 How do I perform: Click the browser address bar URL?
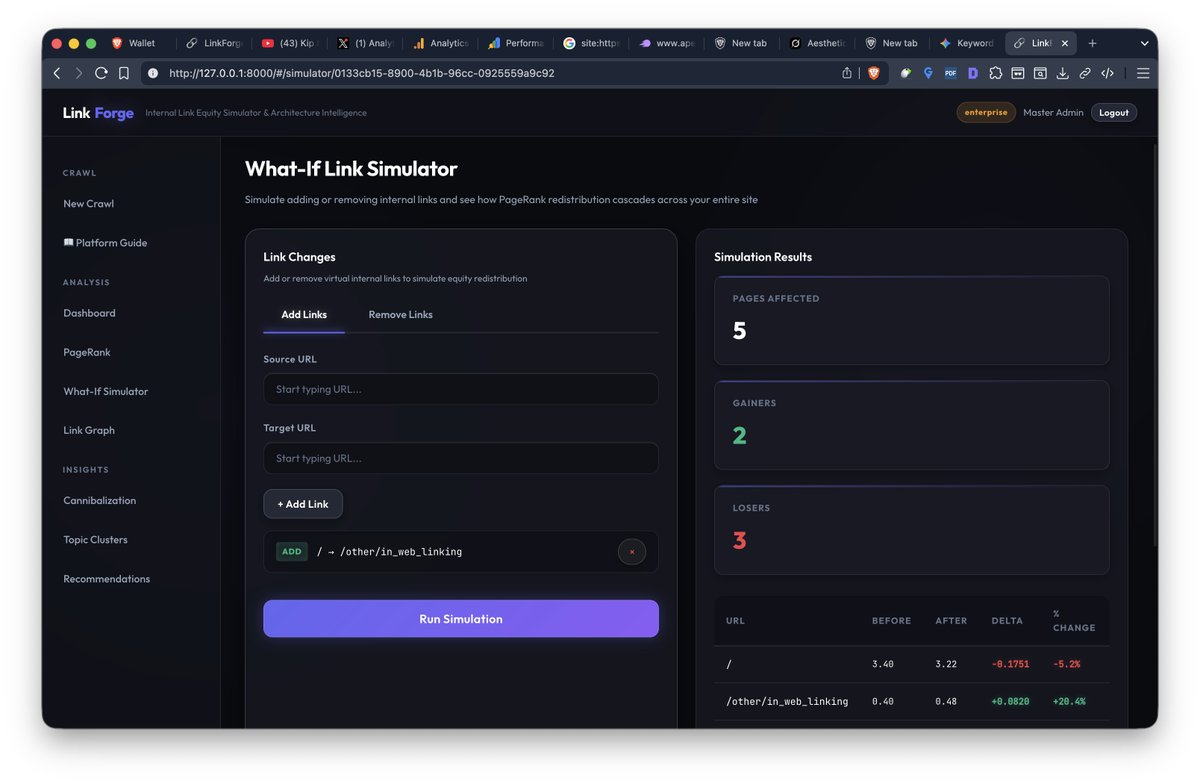tap(361, 73)
